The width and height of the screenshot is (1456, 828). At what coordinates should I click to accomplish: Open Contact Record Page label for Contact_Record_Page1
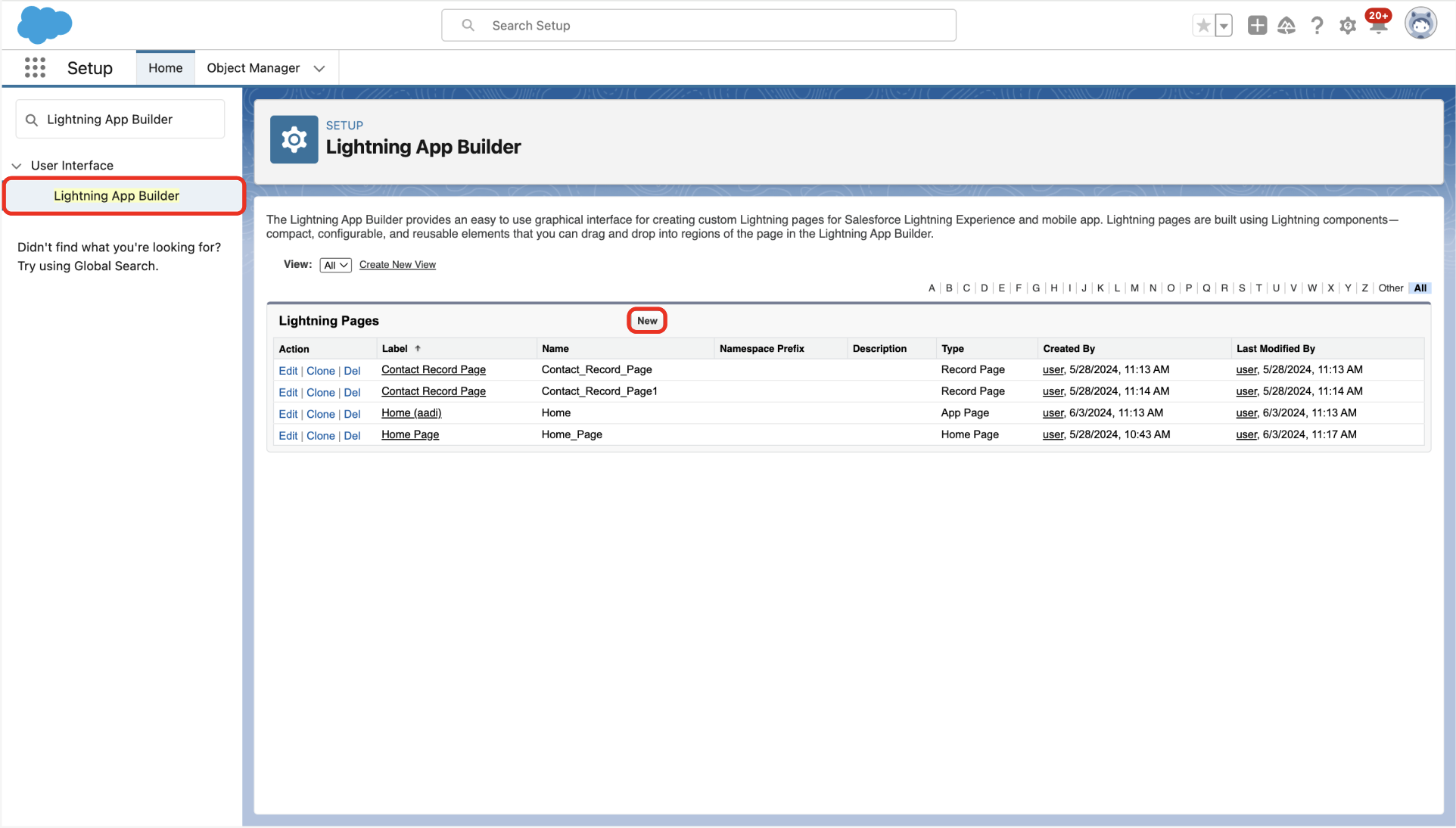(x=434, y=391)
